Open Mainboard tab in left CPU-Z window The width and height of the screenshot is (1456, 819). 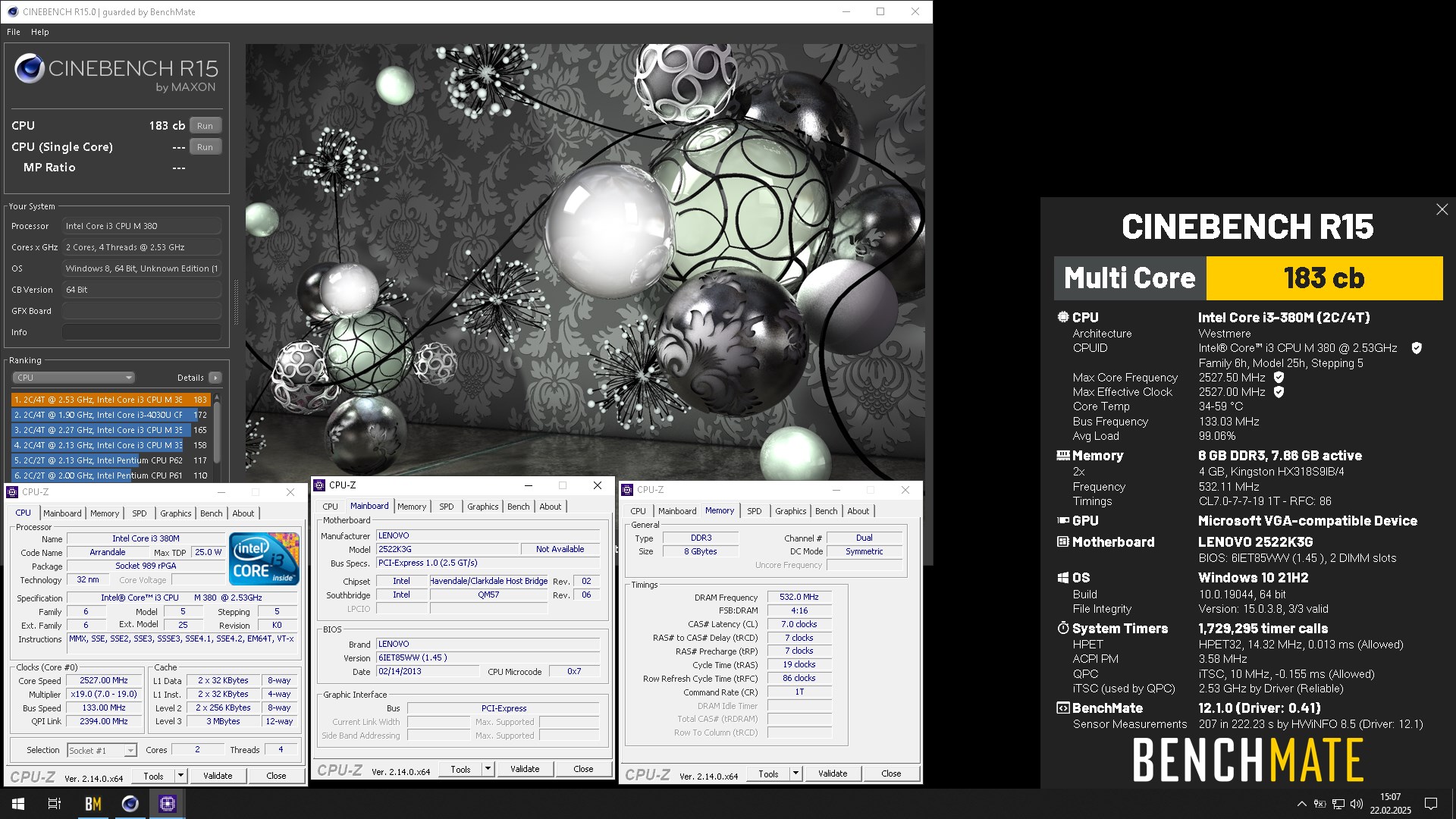pos(62,513)
